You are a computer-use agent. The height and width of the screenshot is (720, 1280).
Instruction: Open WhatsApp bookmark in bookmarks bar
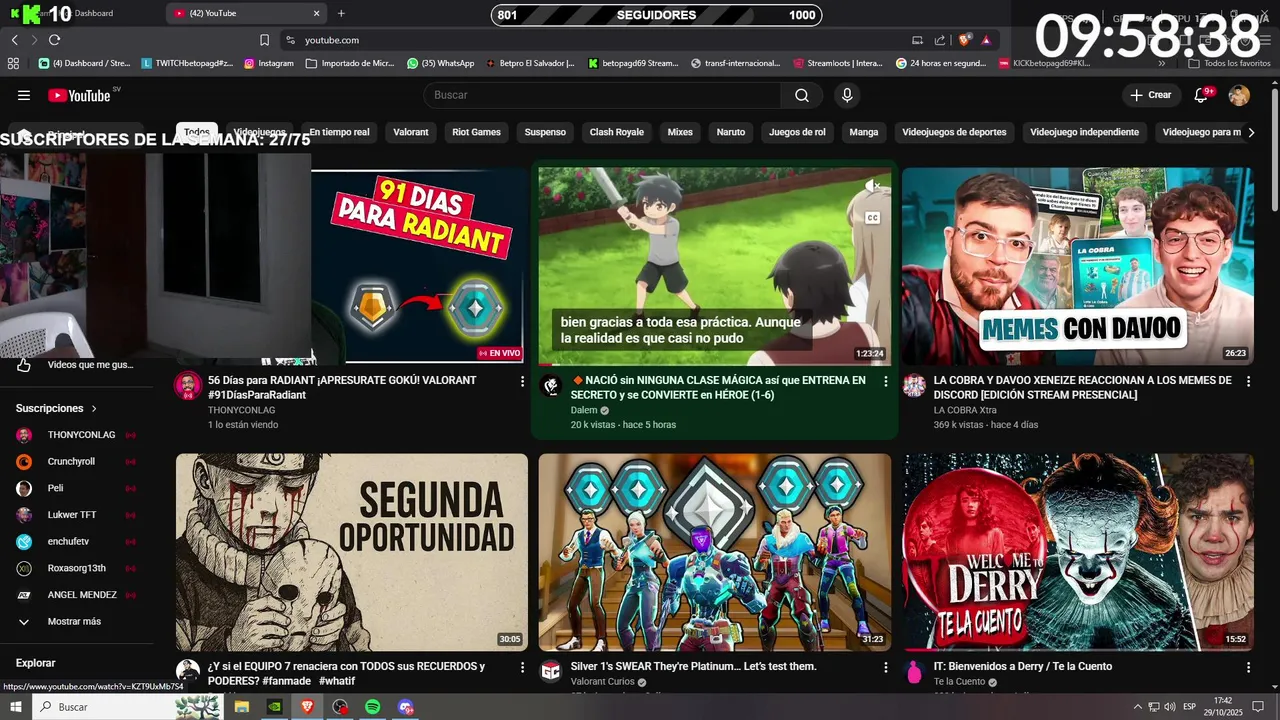[441, 63]
